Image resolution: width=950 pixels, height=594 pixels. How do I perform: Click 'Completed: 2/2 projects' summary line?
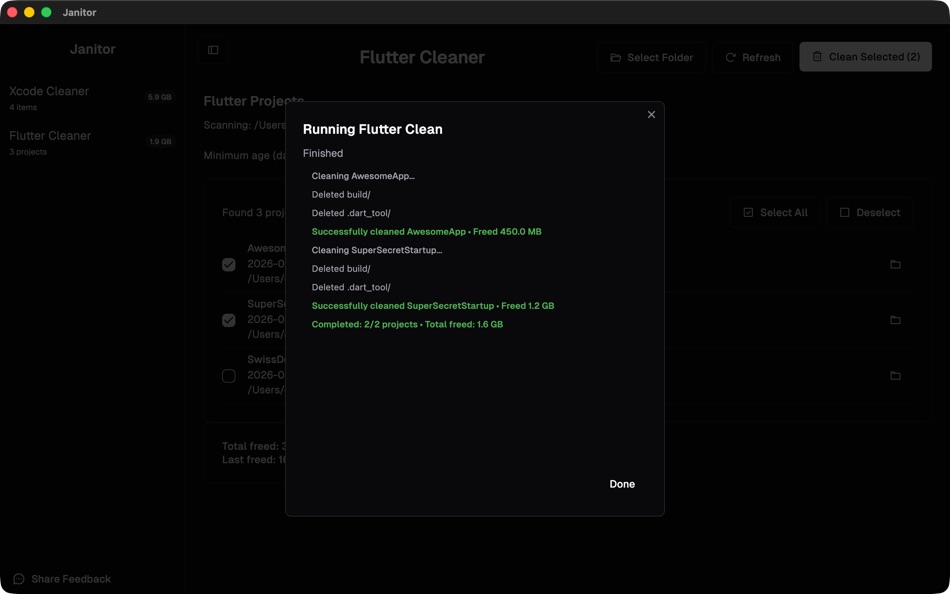407,324
